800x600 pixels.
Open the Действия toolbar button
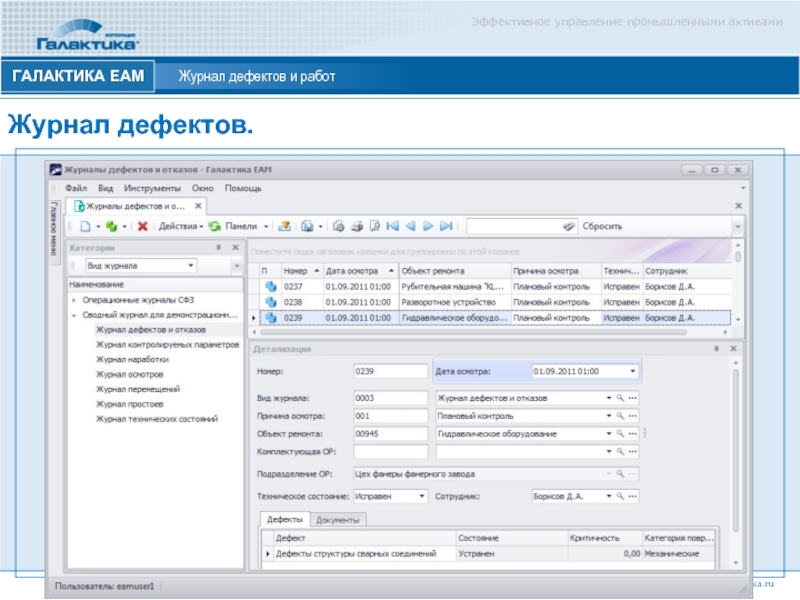[x=181, y=226]
